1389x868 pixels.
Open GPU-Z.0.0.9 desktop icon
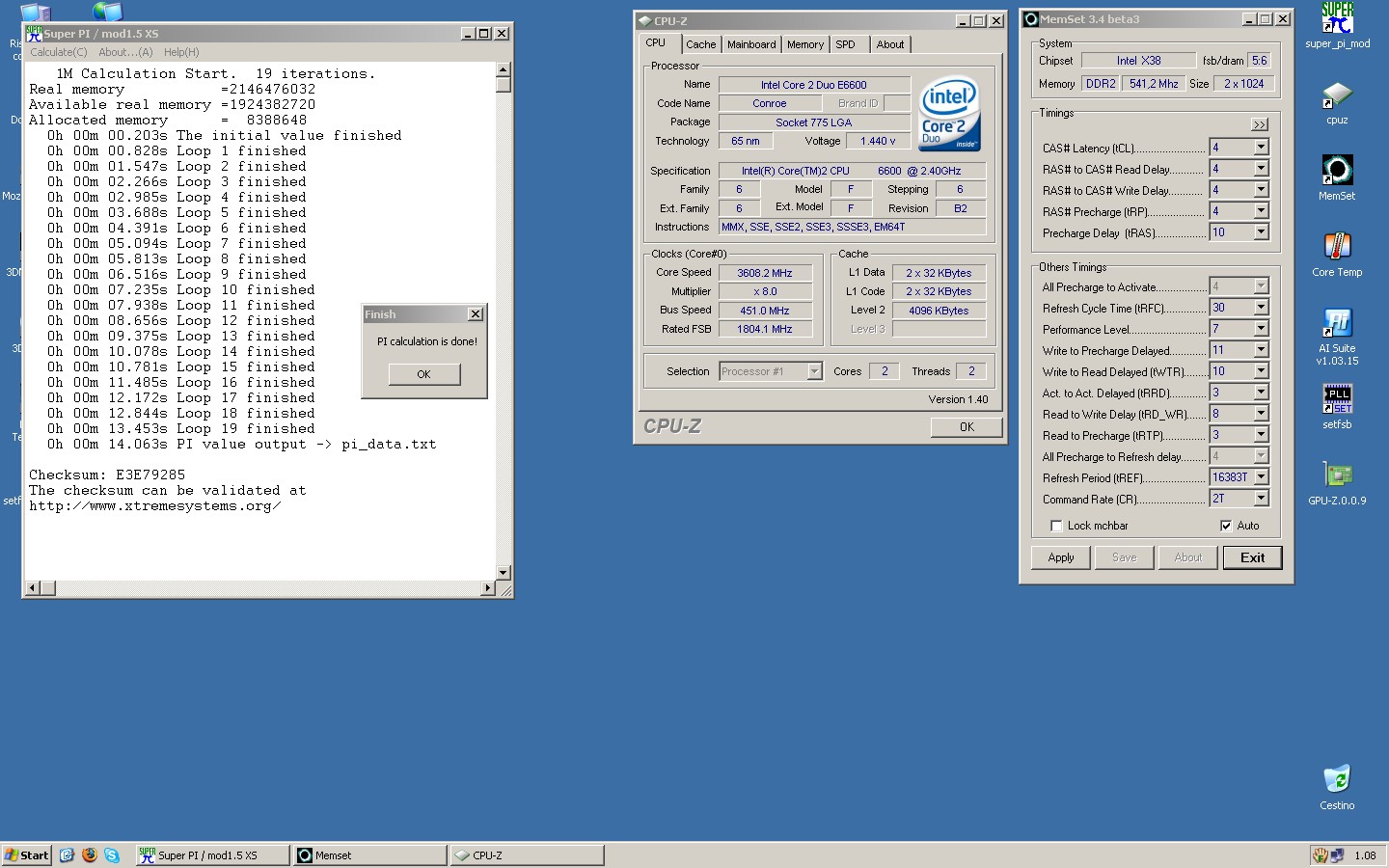(x=1337, y=483)
